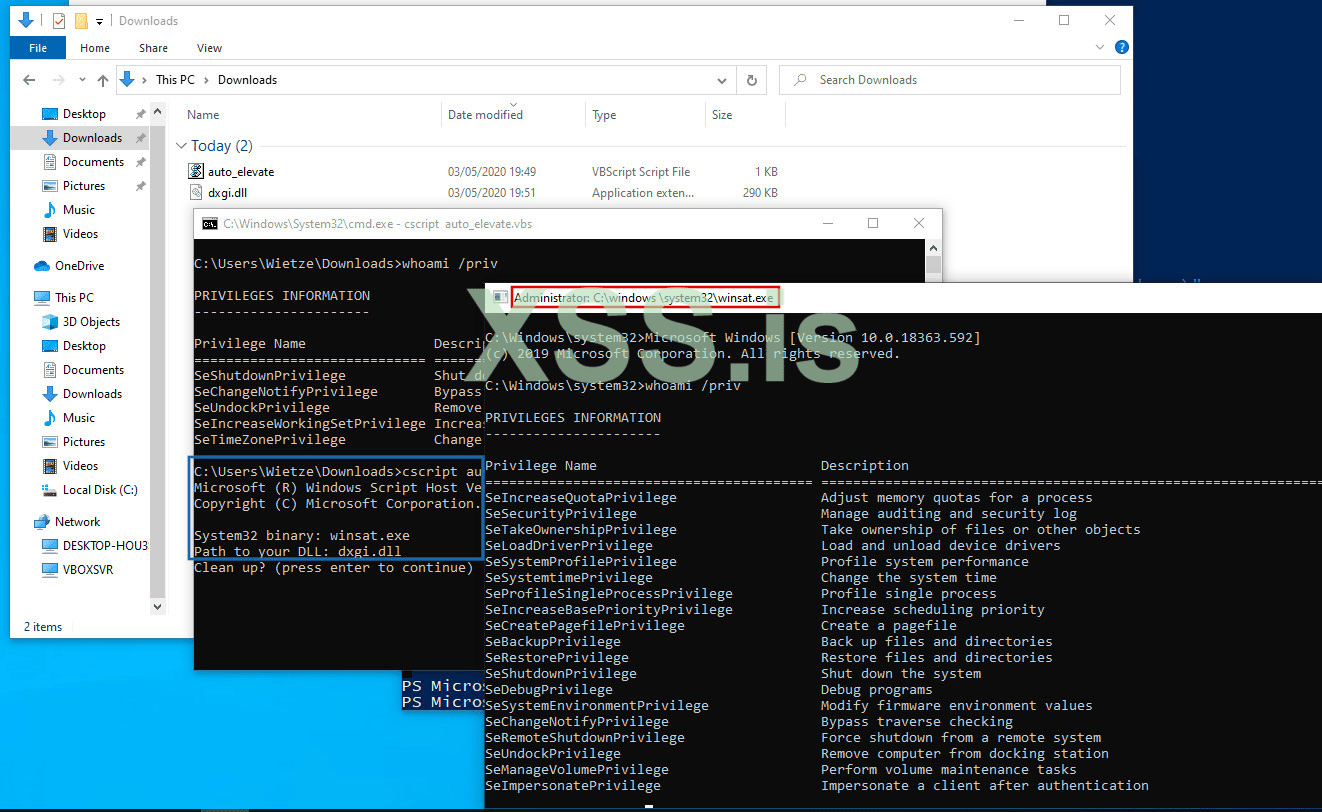Navigate up one folder level

[x=103, y=80]
